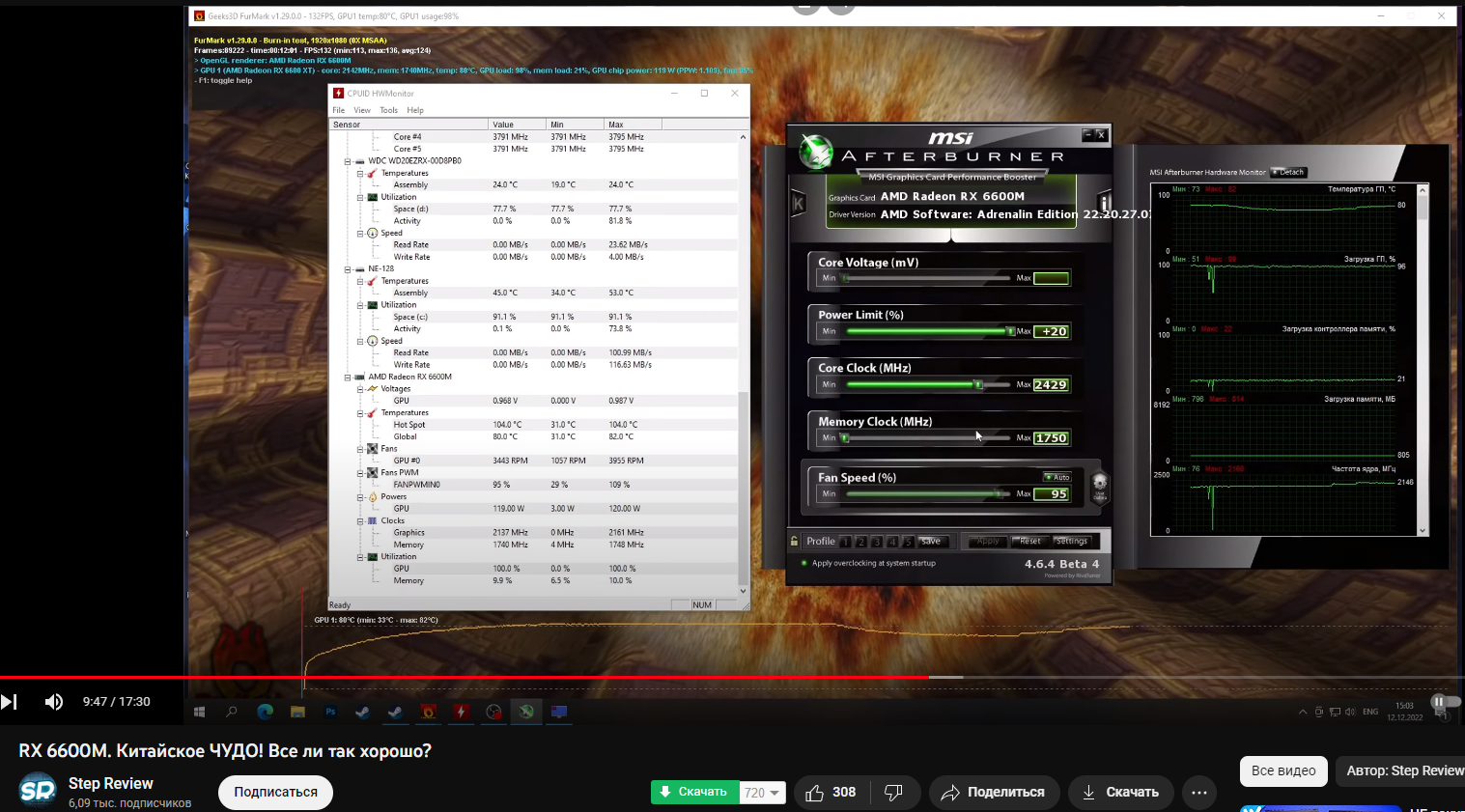Skip to the next video in player
Screen dimensions: 1465x812
coord(9,702)
